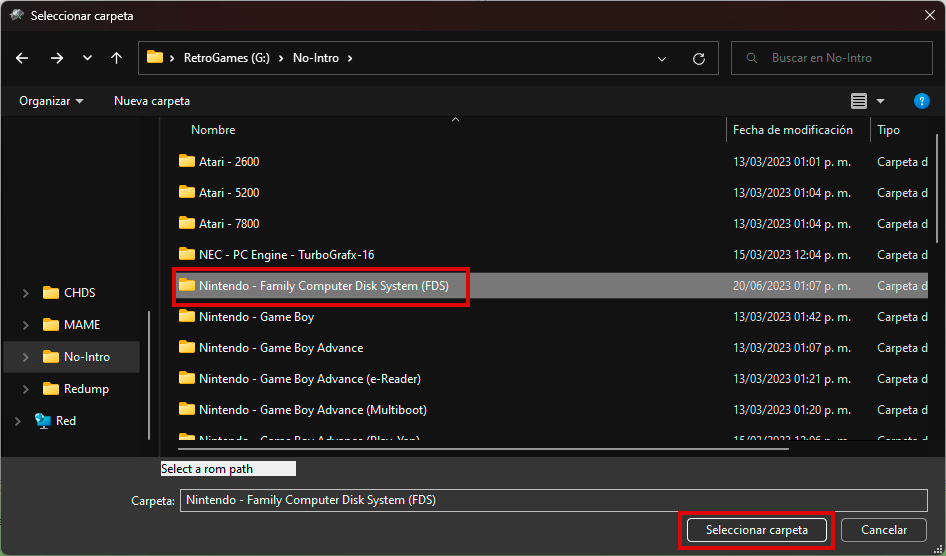The height and width of the screenshot is (556, 946).
Task: Open Red network in navigation pane
Action: click(66, 421)
